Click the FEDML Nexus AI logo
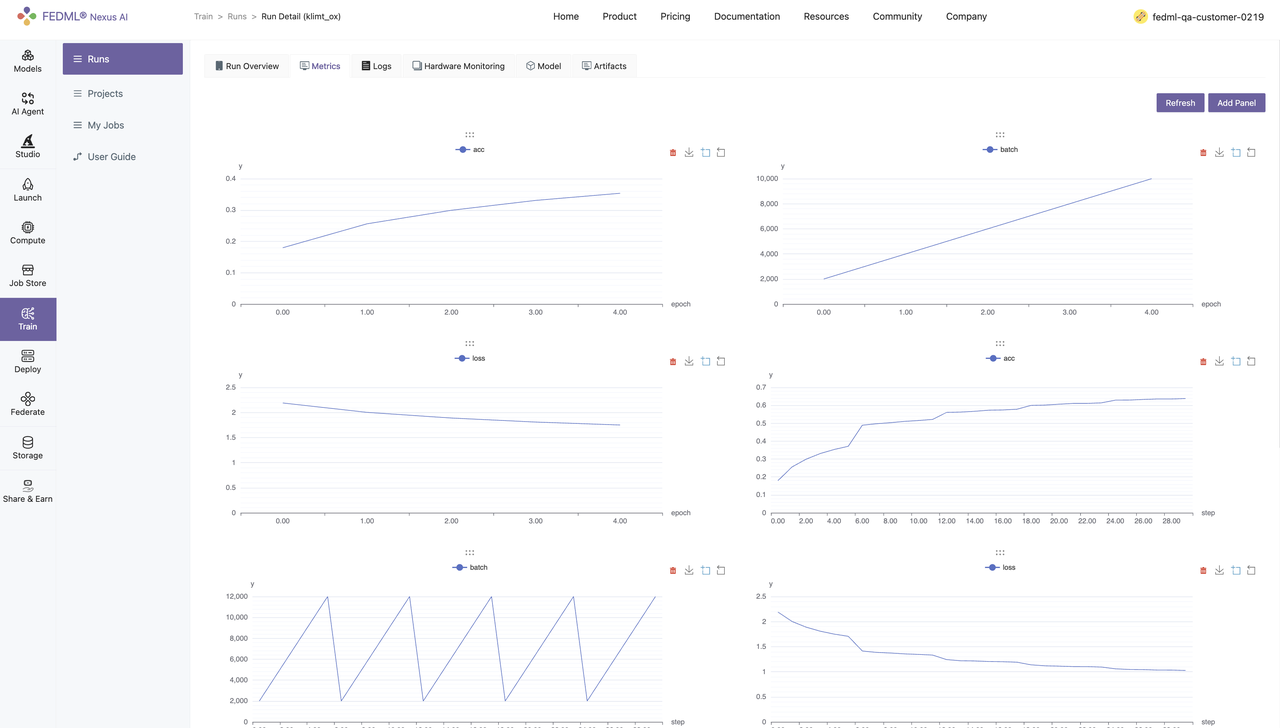1280x728 pixels. click(72, 16)
